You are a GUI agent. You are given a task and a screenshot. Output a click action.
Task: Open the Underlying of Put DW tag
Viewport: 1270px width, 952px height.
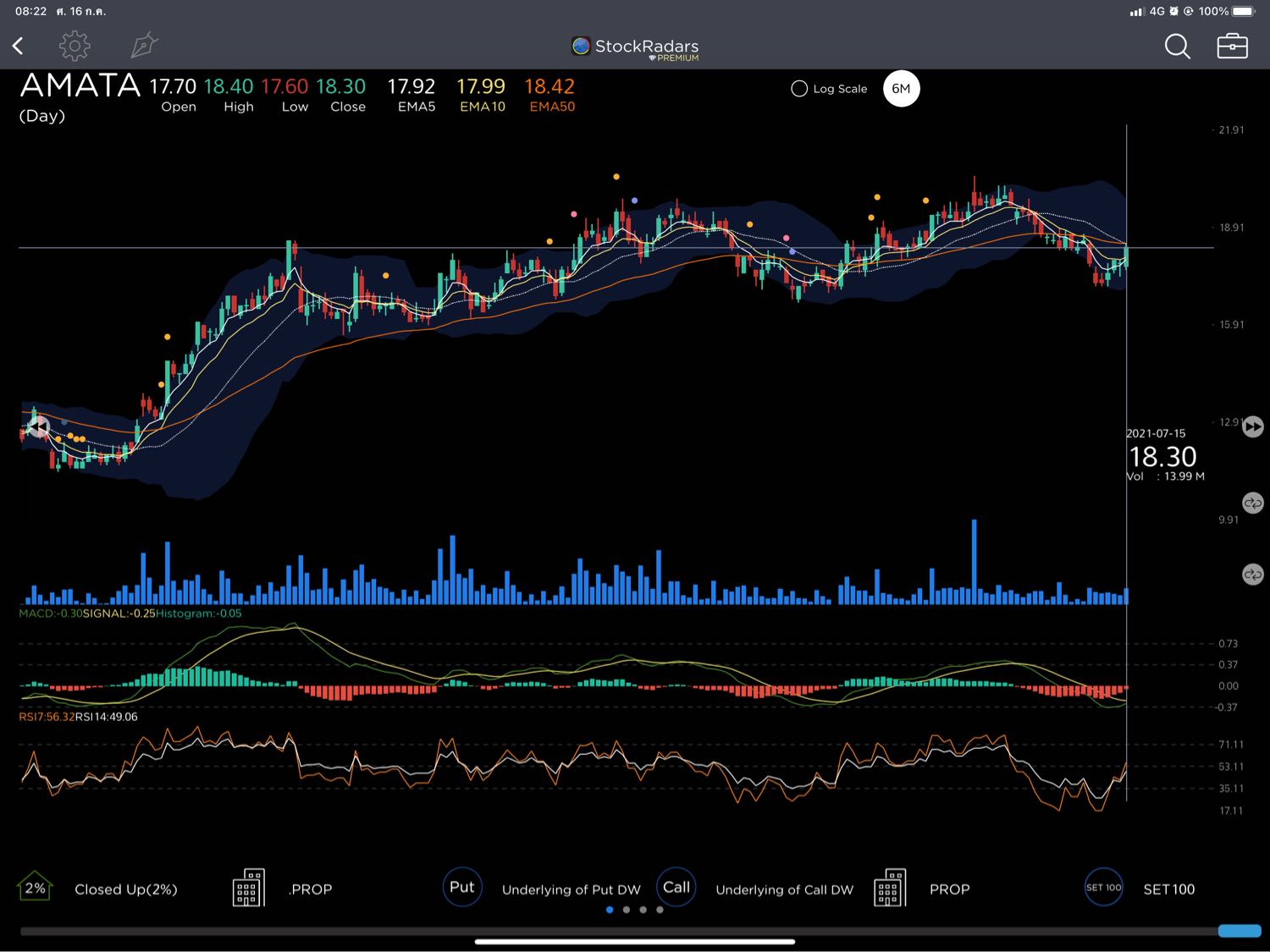[571, 889]
